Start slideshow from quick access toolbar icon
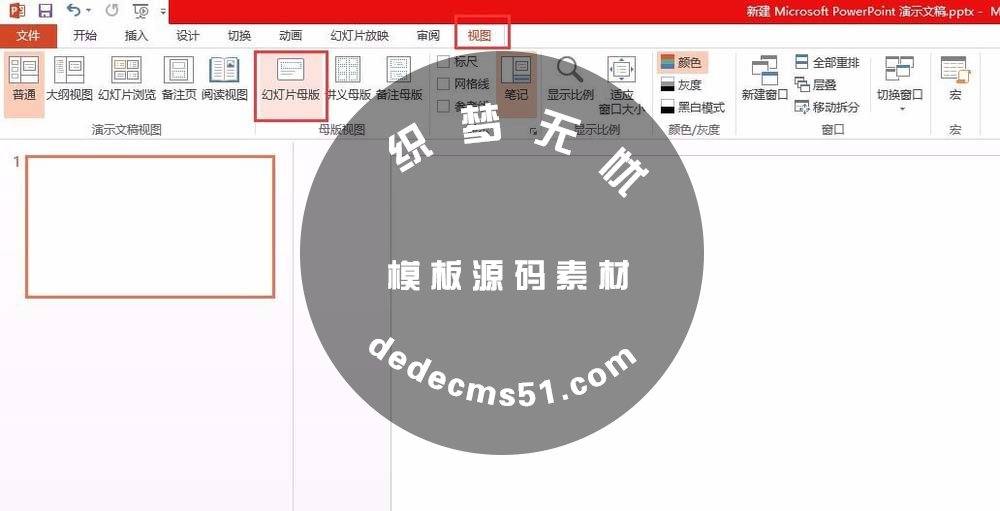 (141, 11)
